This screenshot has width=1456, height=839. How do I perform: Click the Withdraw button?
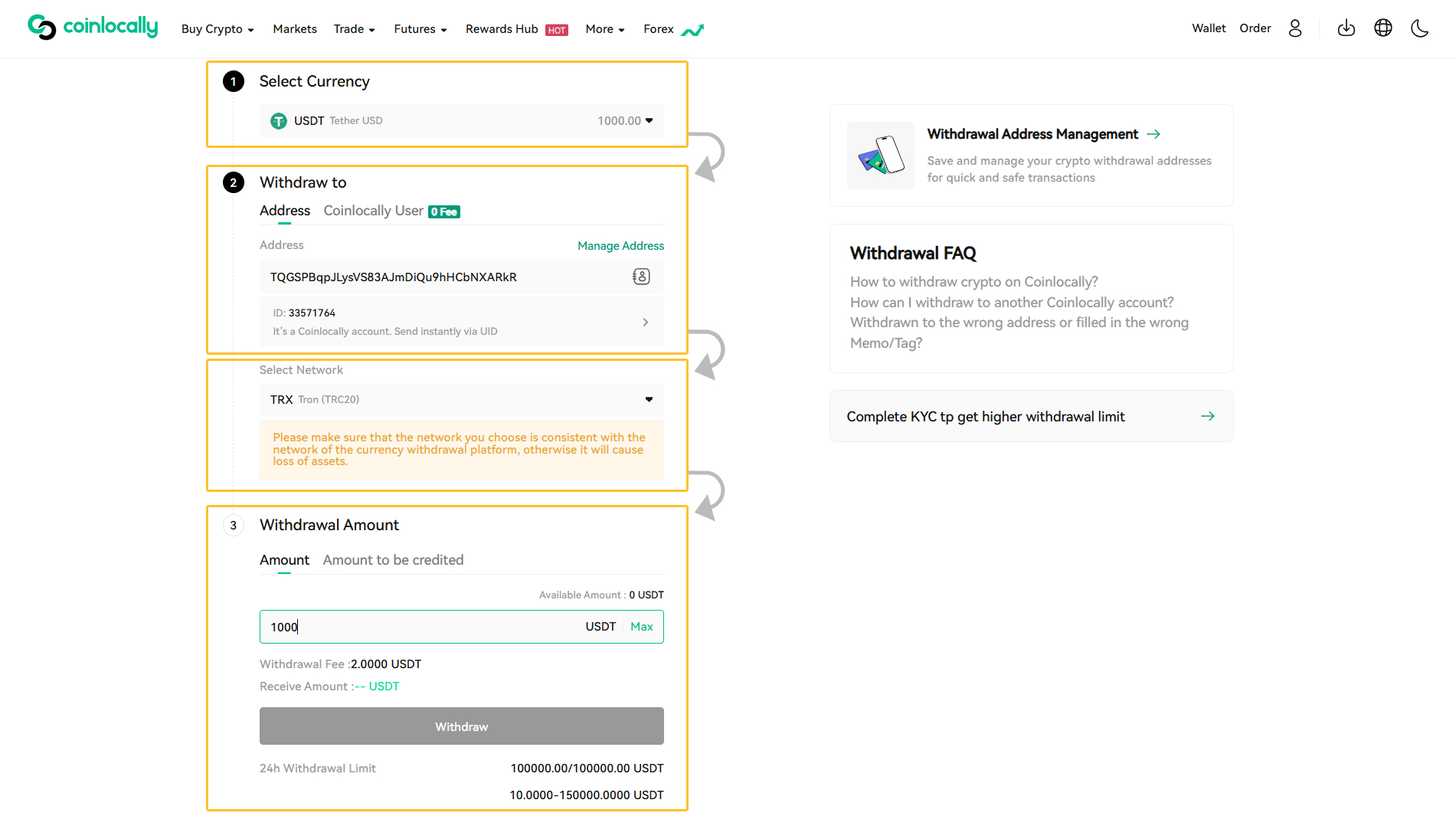pos(462,726)
